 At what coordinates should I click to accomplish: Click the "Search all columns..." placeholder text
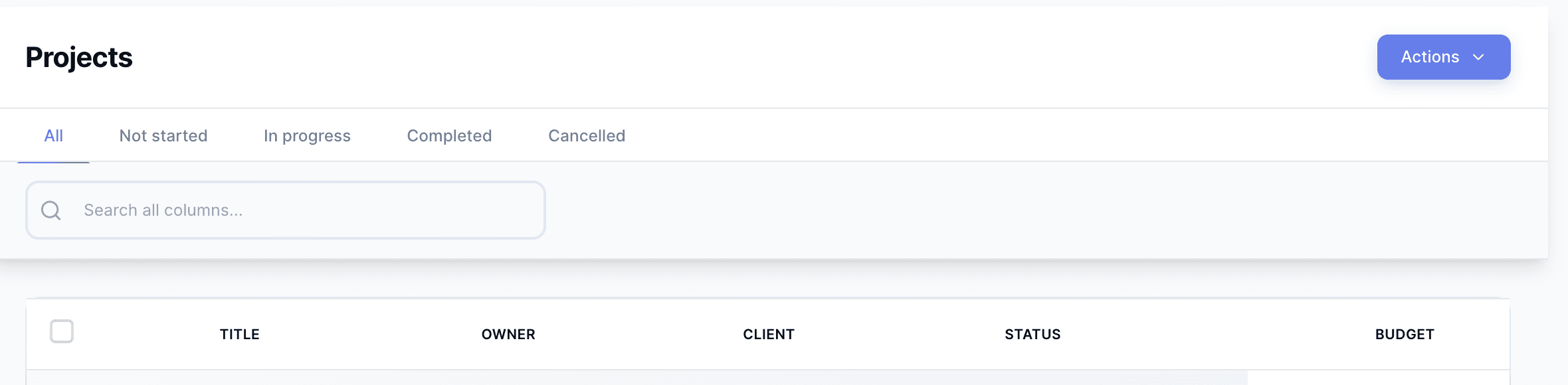click(x=163, y=210)
